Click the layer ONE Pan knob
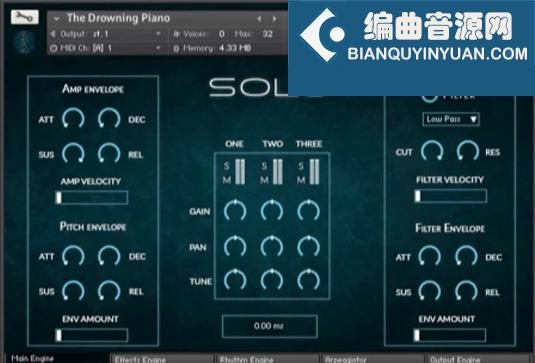The width and height of the screenshot is (535, 363). click(235, 246)
